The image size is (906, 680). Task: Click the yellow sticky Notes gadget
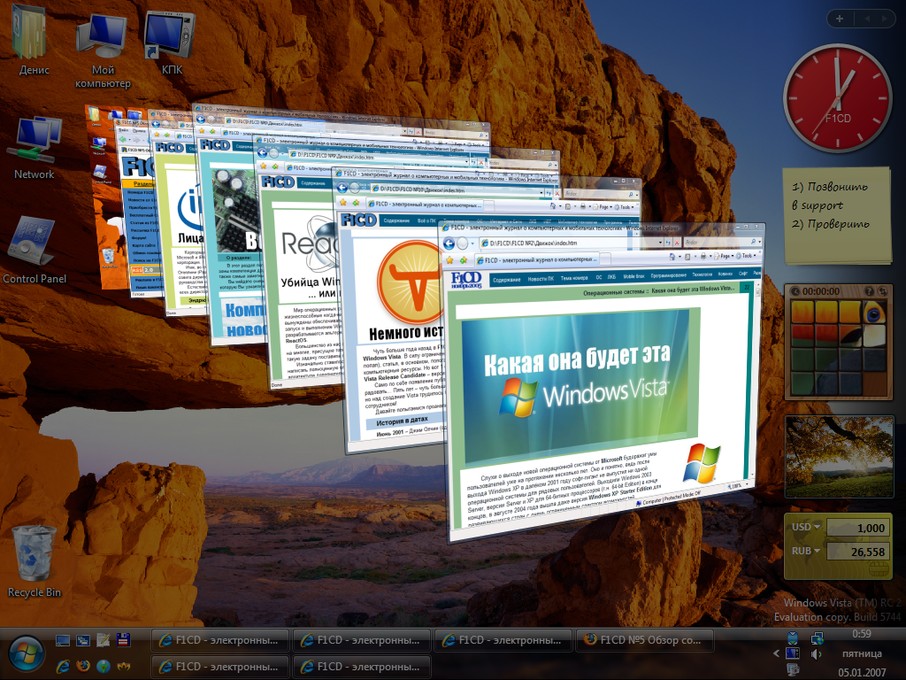(837, 216)
